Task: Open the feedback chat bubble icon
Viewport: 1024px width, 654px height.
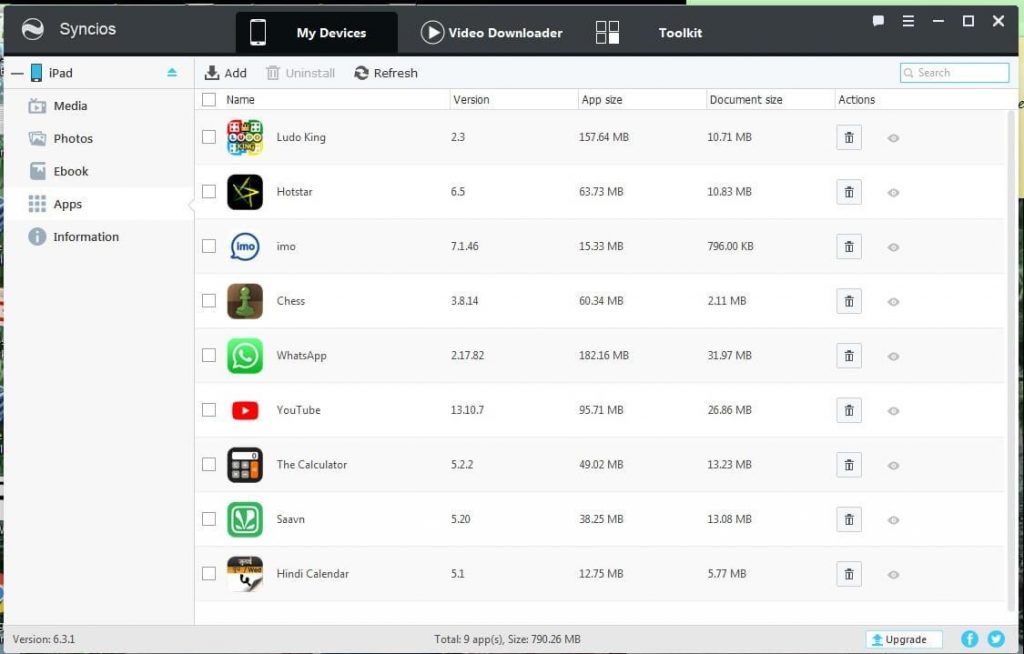Action: (x=878, y=21)
